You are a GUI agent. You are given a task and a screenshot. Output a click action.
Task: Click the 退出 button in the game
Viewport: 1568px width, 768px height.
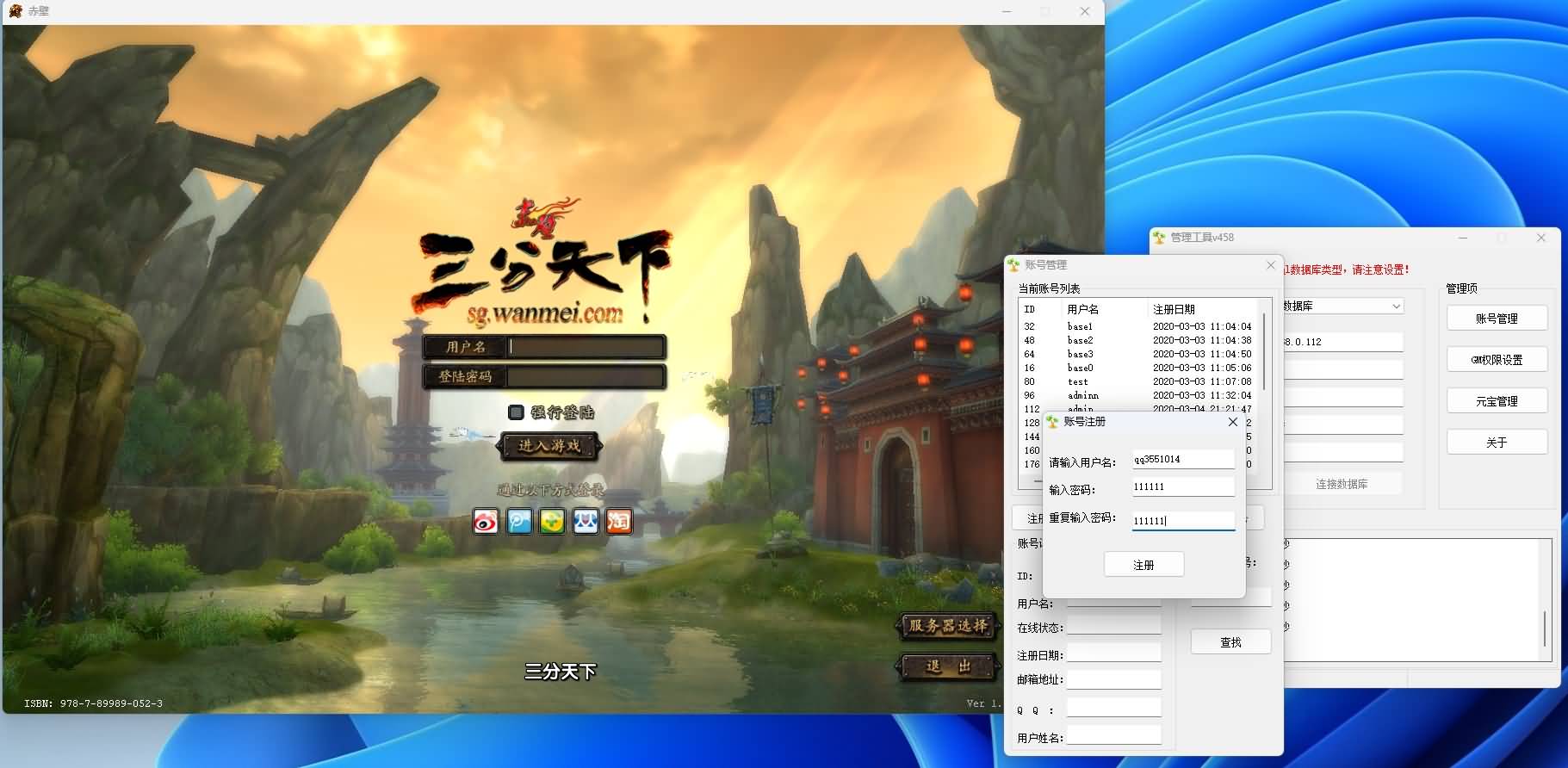click(x=947, y=666)
